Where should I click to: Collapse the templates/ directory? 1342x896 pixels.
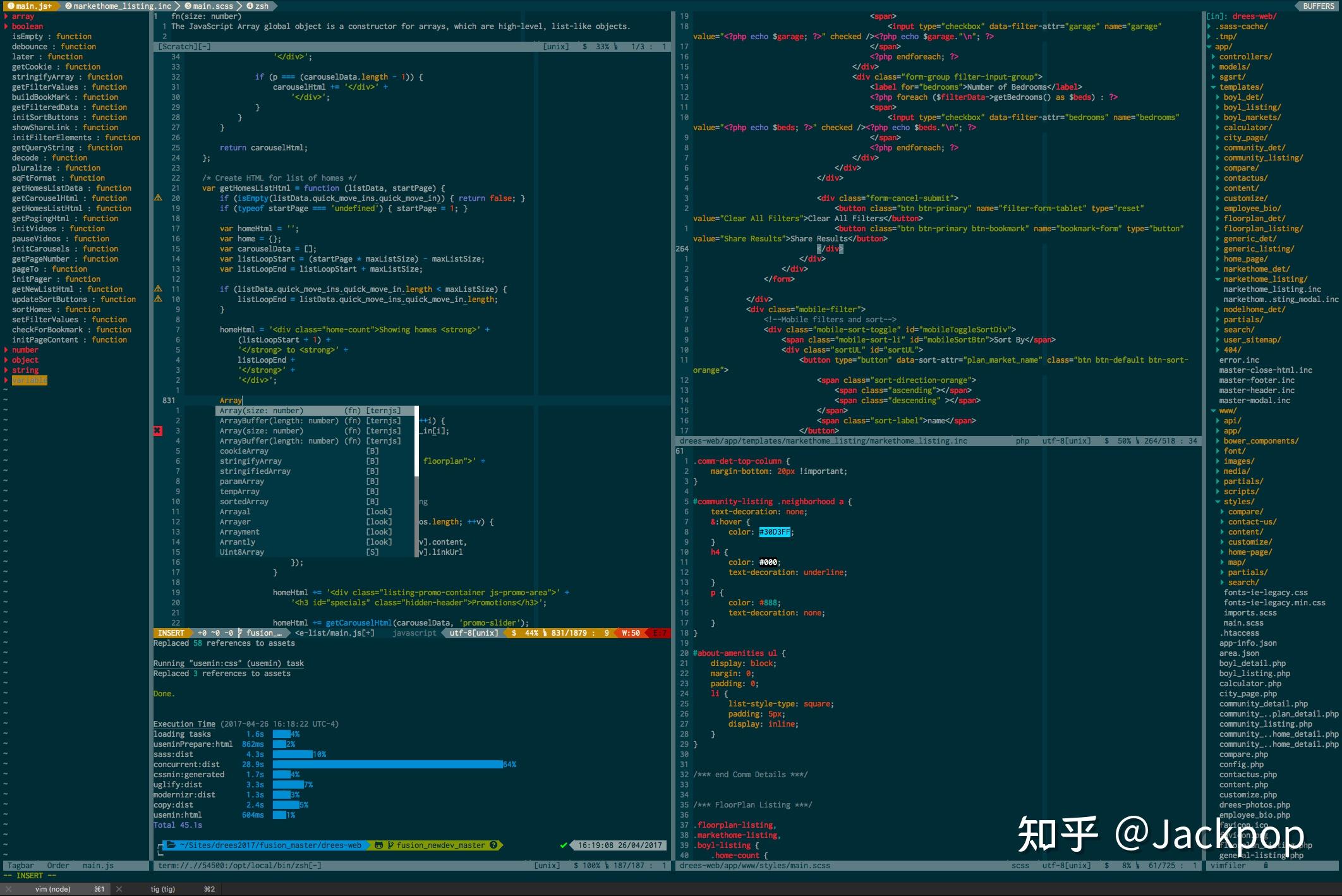coord(1214,87)
